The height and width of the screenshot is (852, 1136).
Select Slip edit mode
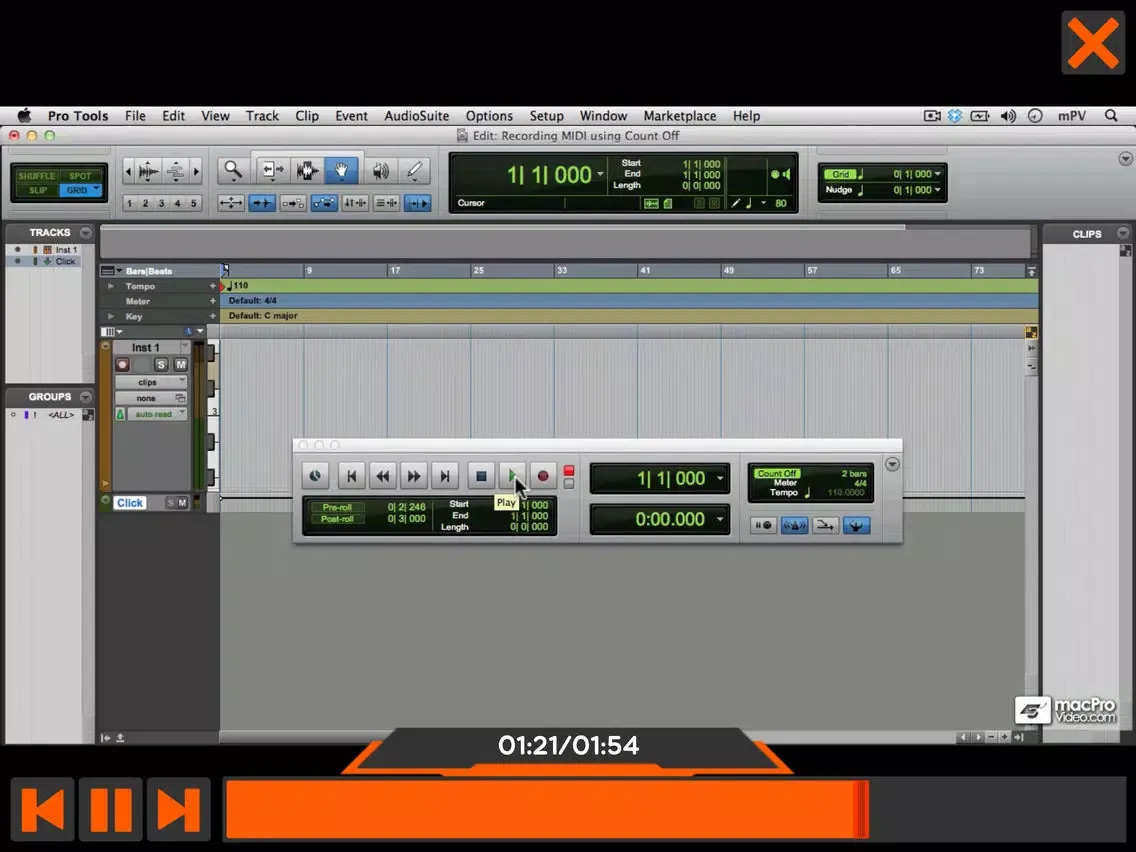38,191
